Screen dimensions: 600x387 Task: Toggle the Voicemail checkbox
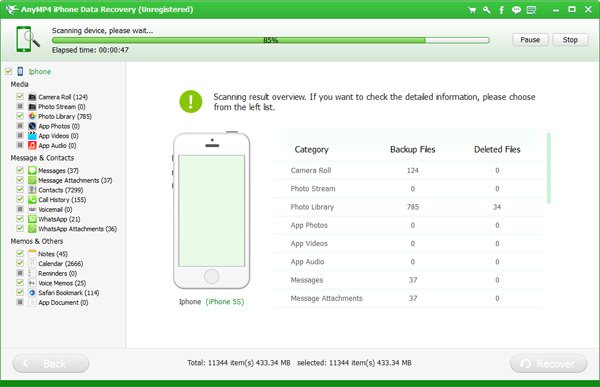tap(20, 209)
